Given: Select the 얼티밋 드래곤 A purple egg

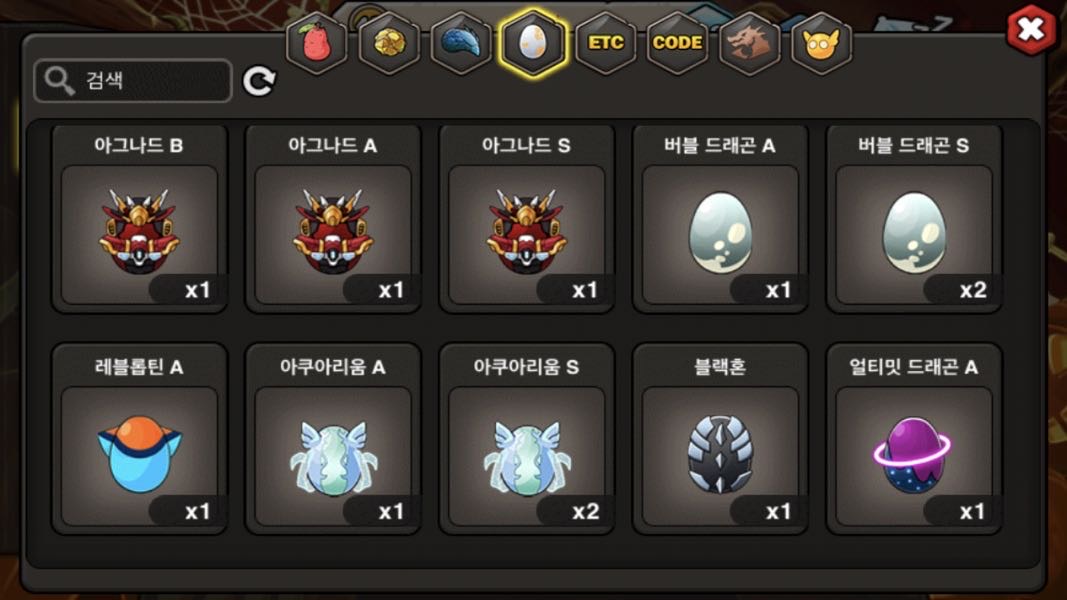Looking at the screenshot, I should (x=914, y=439).
